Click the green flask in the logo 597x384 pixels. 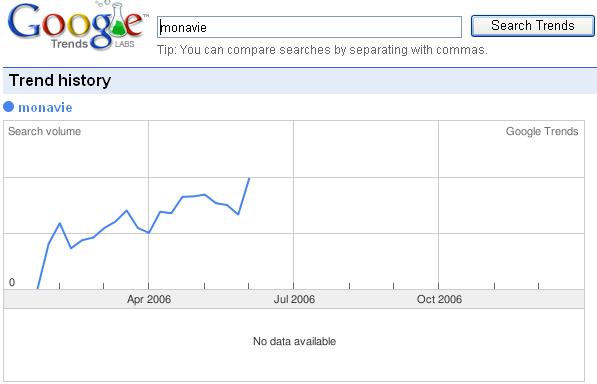tap(118, 20)
